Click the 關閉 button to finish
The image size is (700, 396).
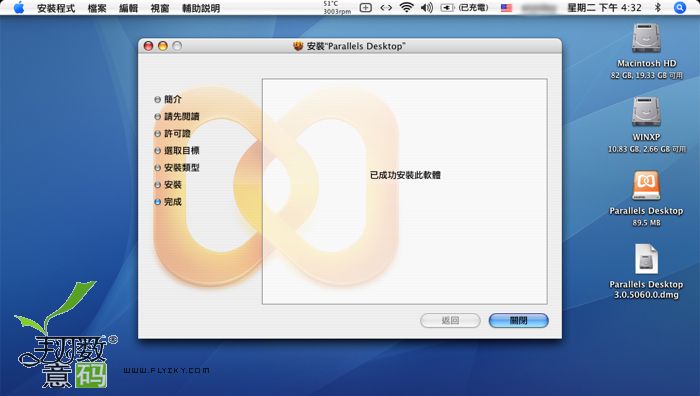[518, 321]
